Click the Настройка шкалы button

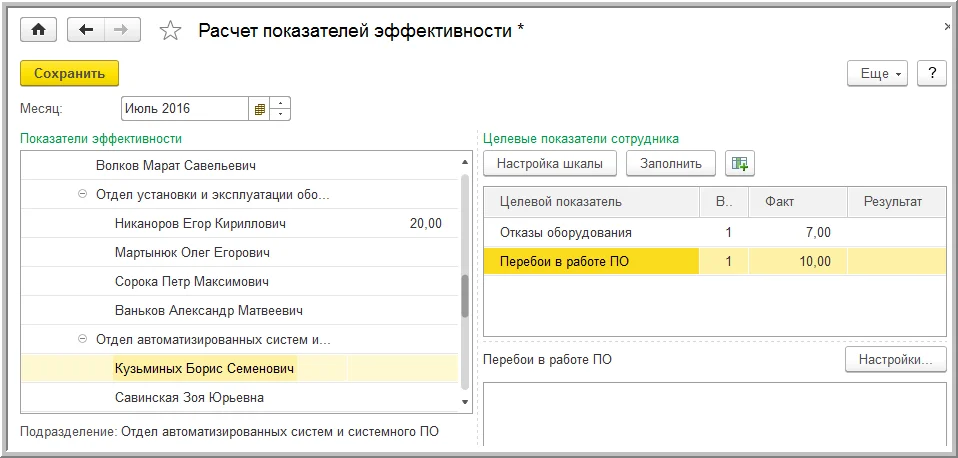pos(549,163)
